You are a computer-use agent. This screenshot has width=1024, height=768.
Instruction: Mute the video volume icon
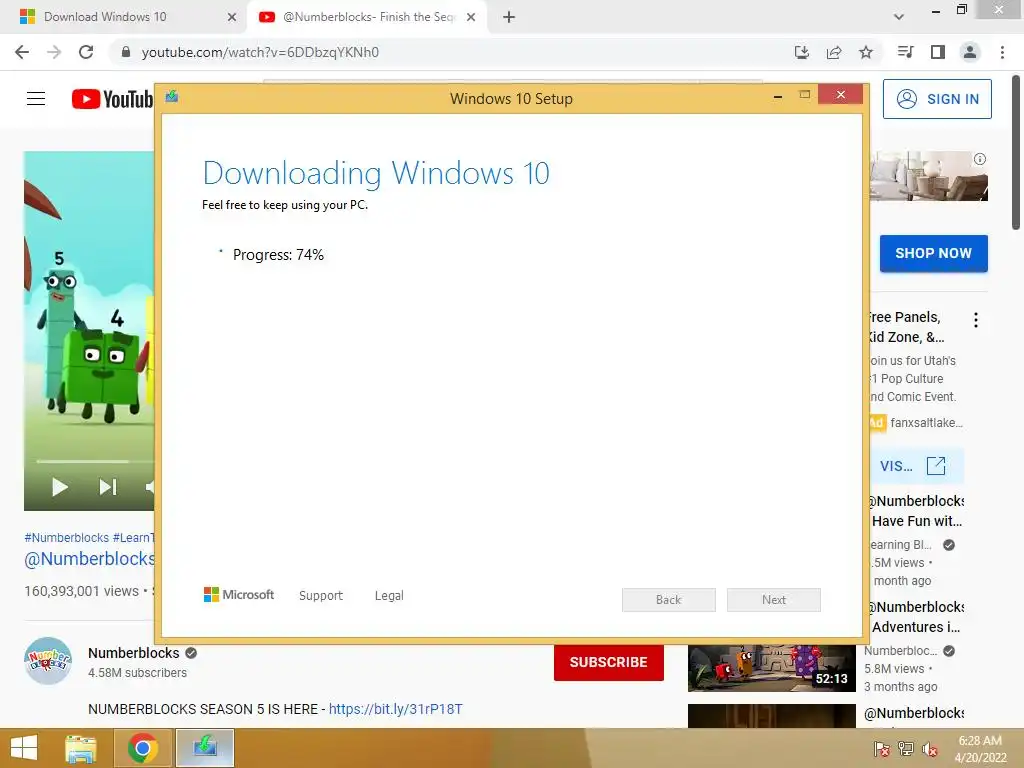[150, 487]
